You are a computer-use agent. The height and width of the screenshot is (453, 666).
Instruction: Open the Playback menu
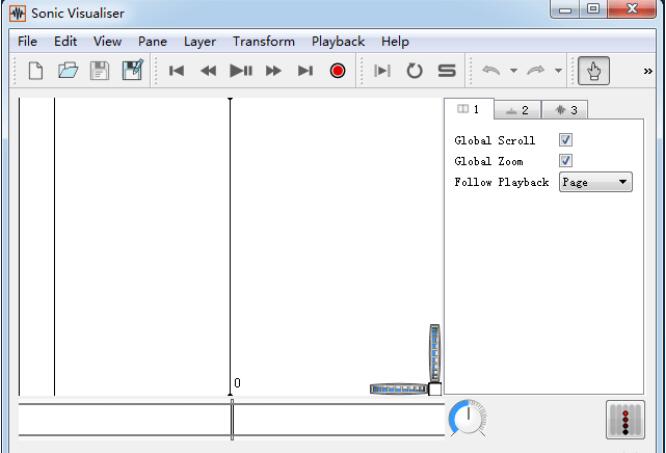point(338,41)
